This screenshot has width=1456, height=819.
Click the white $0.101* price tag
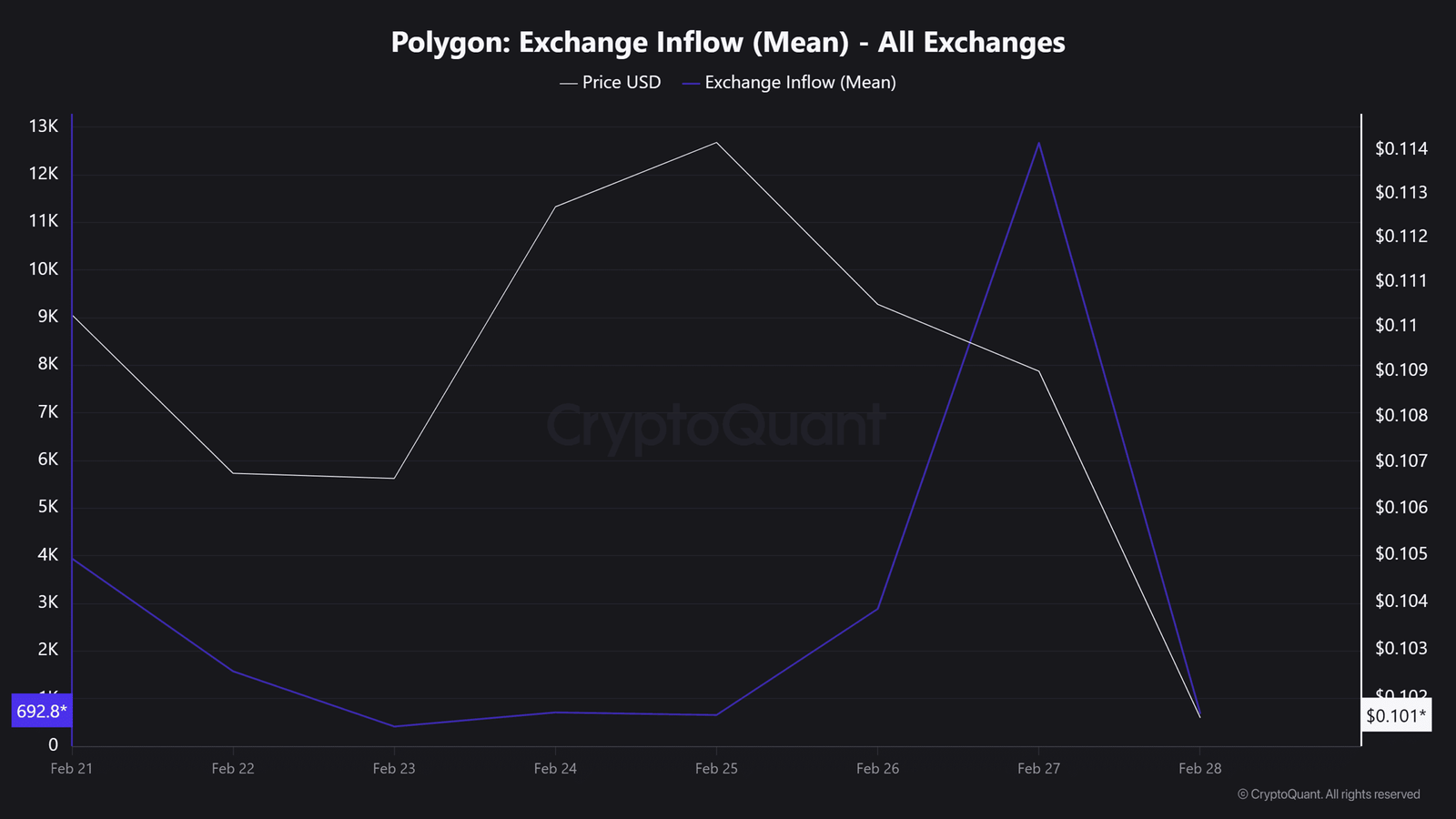click(x=1396, y=715)
